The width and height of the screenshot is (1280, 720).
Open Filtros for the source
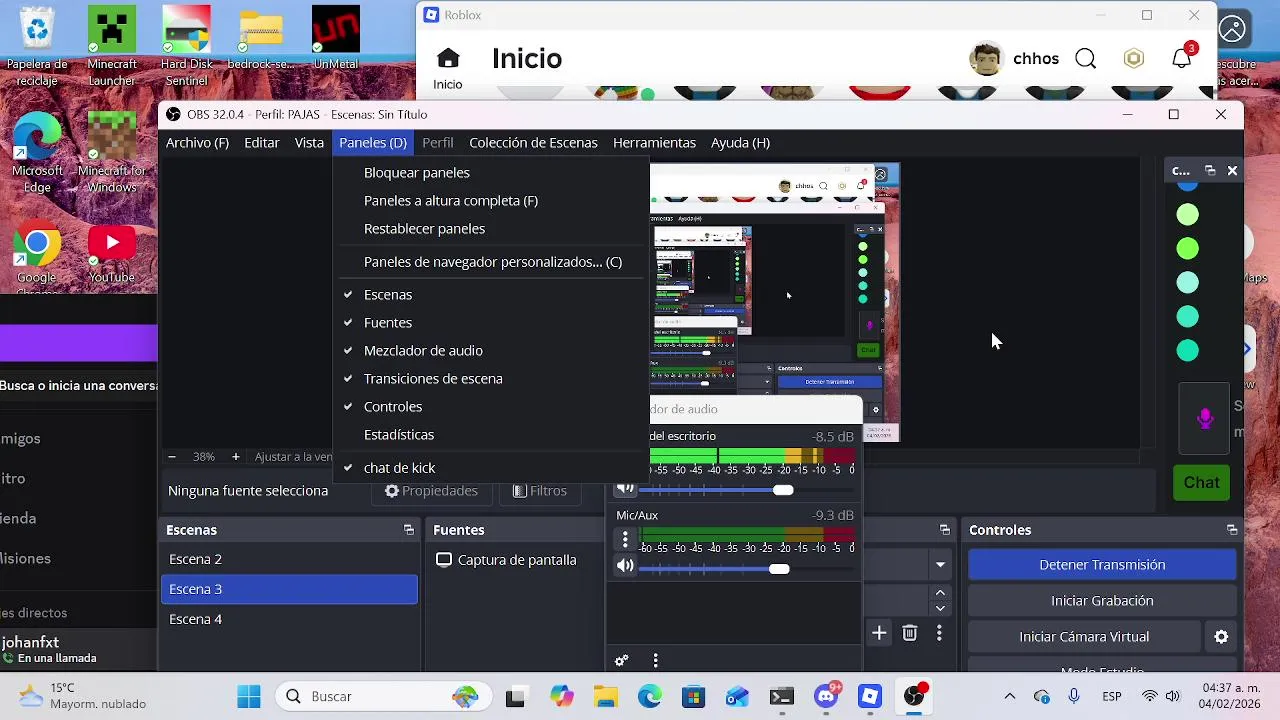tap(540, 491)
